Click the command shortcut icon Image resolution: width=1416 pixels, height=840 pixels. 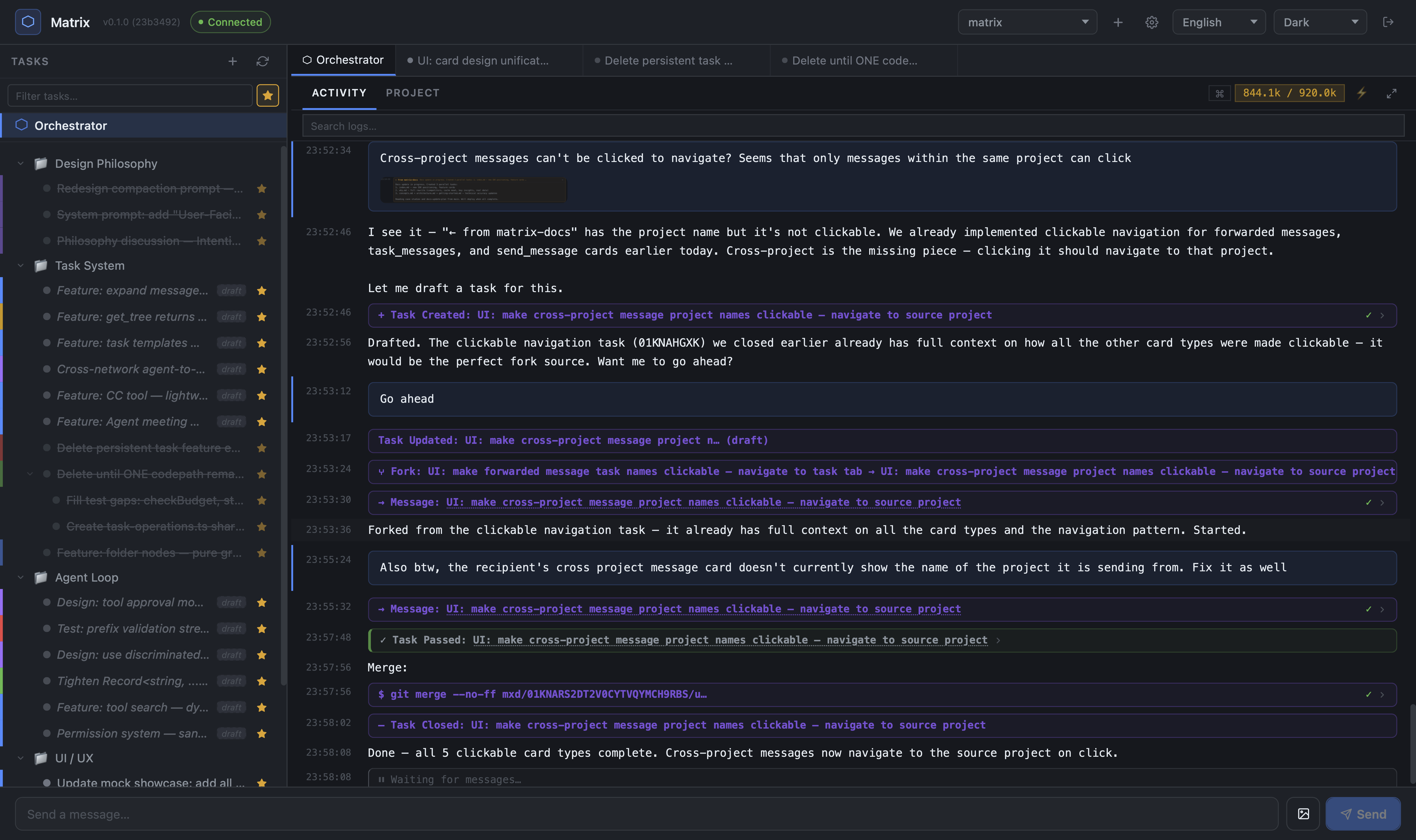tap(1220, 94)
